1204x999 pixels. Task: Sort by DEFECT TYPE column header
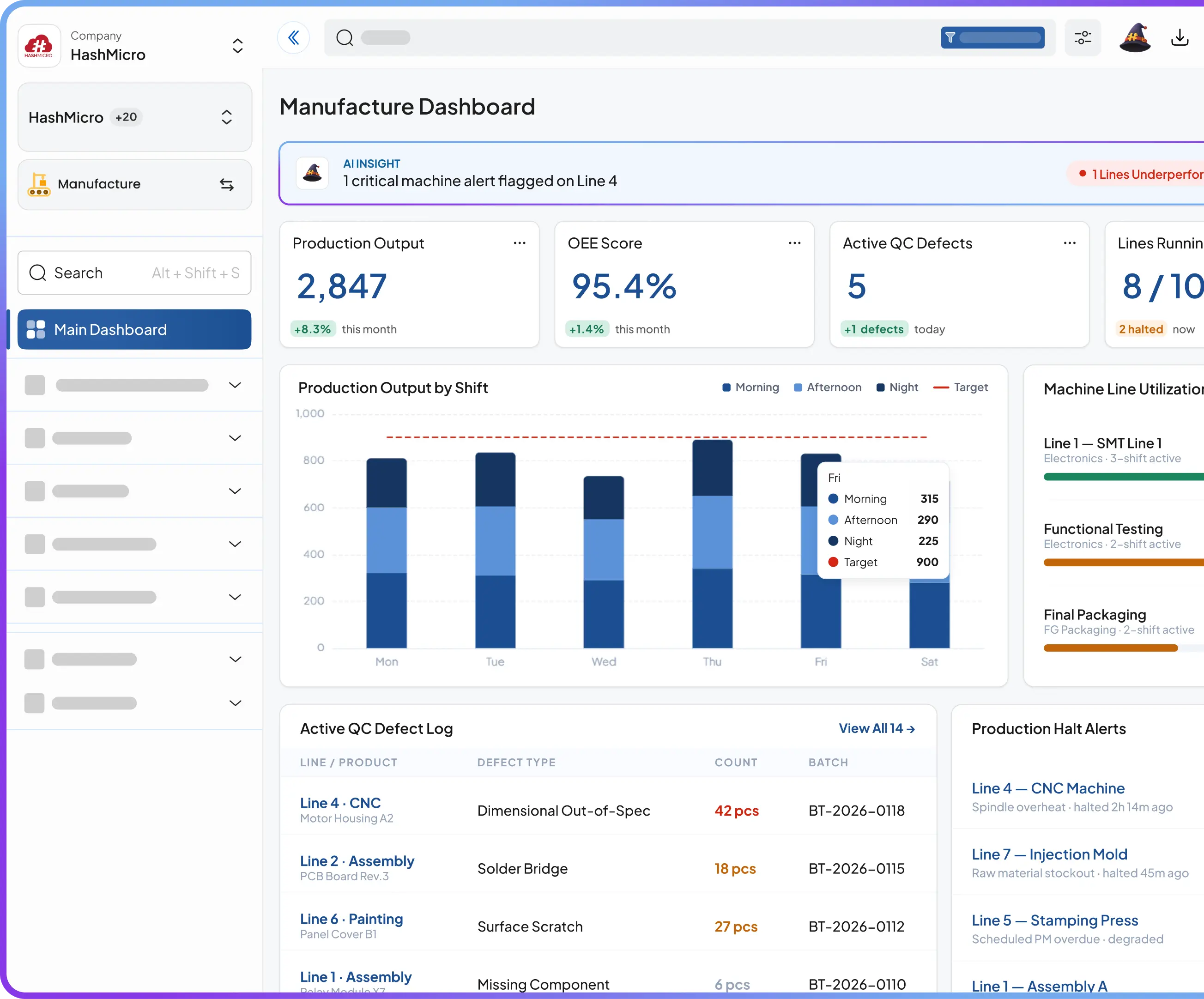pos(517,762)
